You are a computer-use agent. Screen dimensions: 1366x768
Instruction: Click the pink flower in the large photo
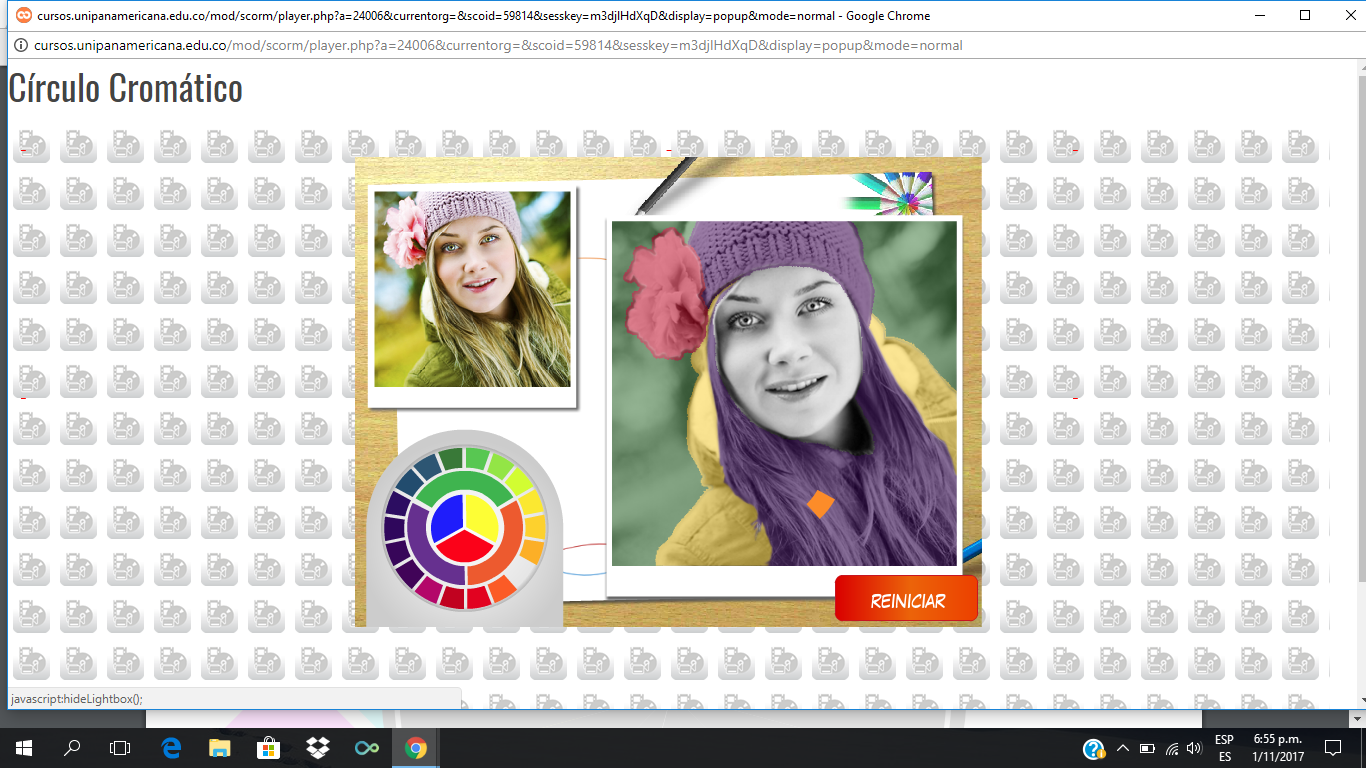tap(666, 296)
